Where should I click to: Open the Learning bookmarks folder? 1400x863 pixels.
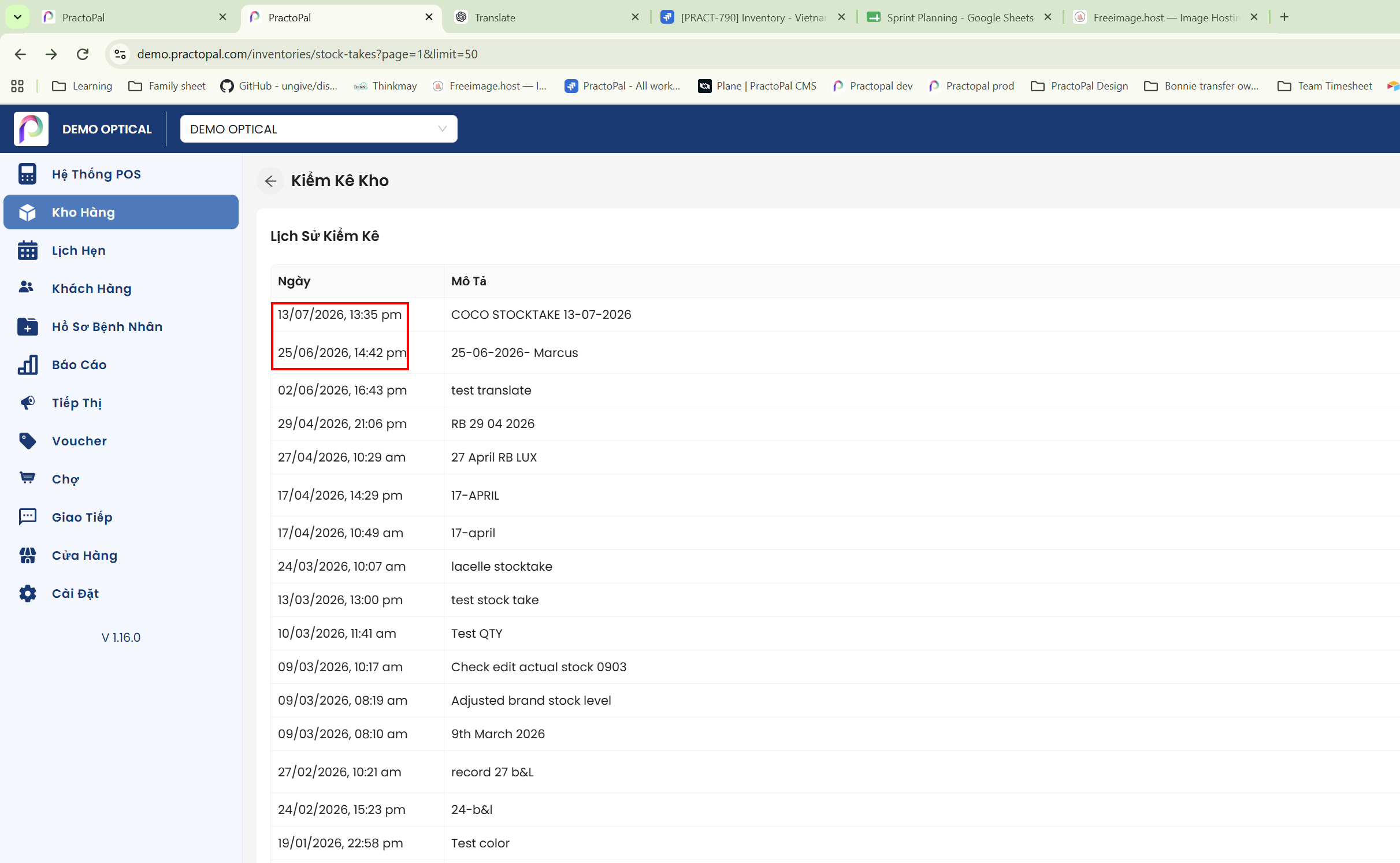[x=82, y=86]
